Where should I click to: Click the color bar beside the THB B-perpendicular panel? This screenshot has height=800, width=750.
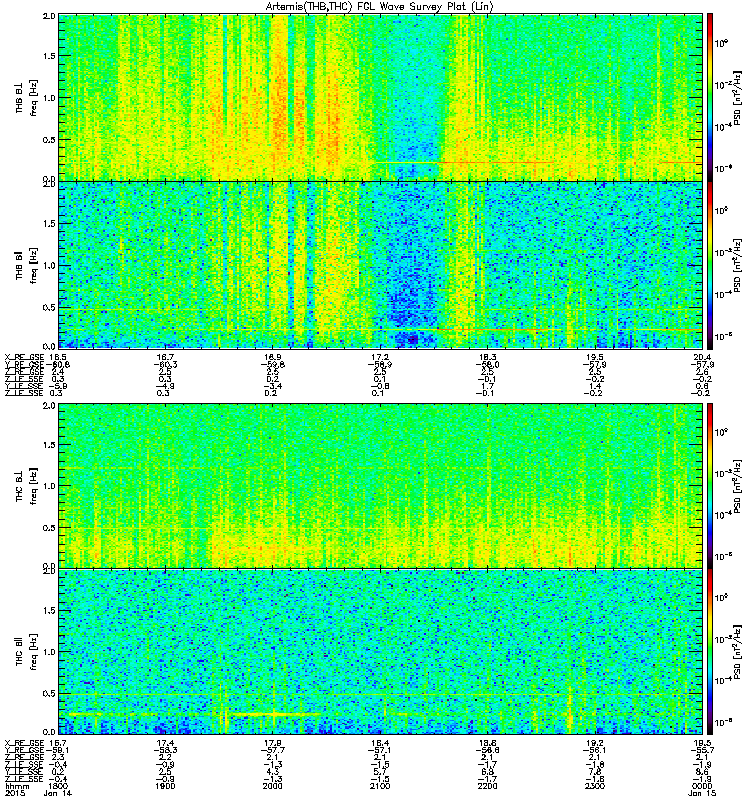coord(710,97)
